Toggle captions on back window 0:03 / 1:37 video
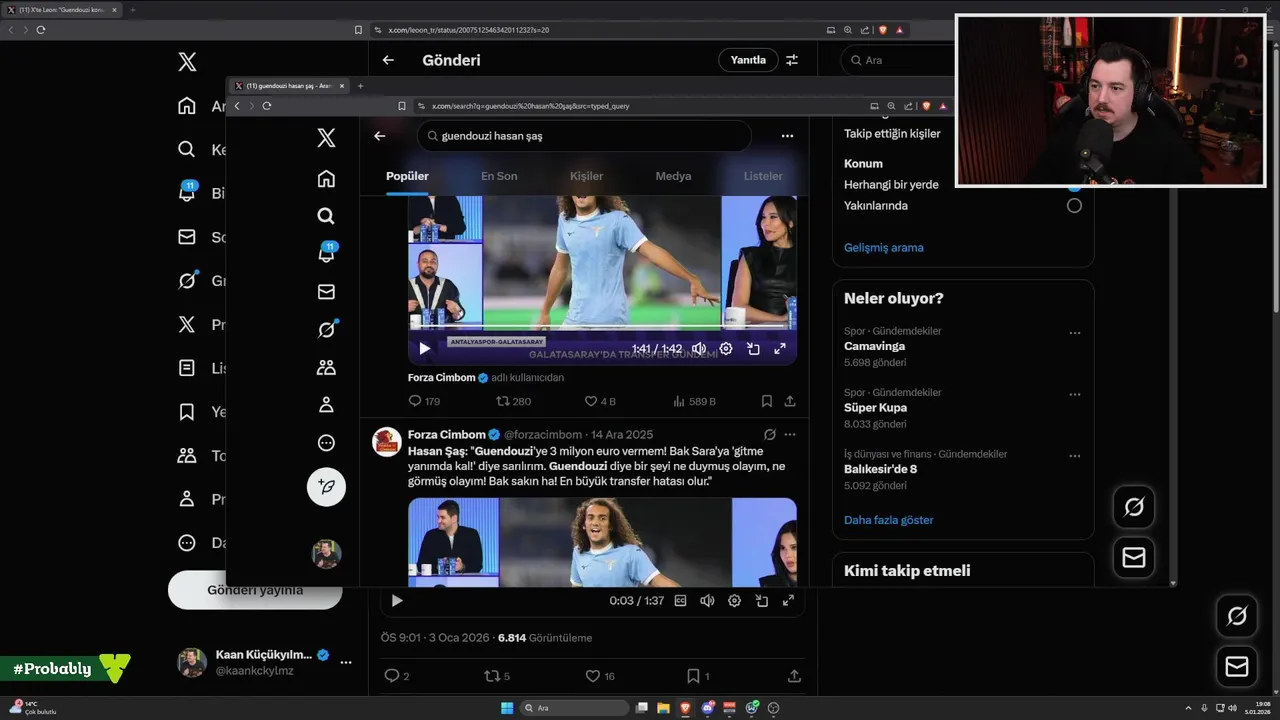This screenshot has width=1280, height=720. point(681,601)
